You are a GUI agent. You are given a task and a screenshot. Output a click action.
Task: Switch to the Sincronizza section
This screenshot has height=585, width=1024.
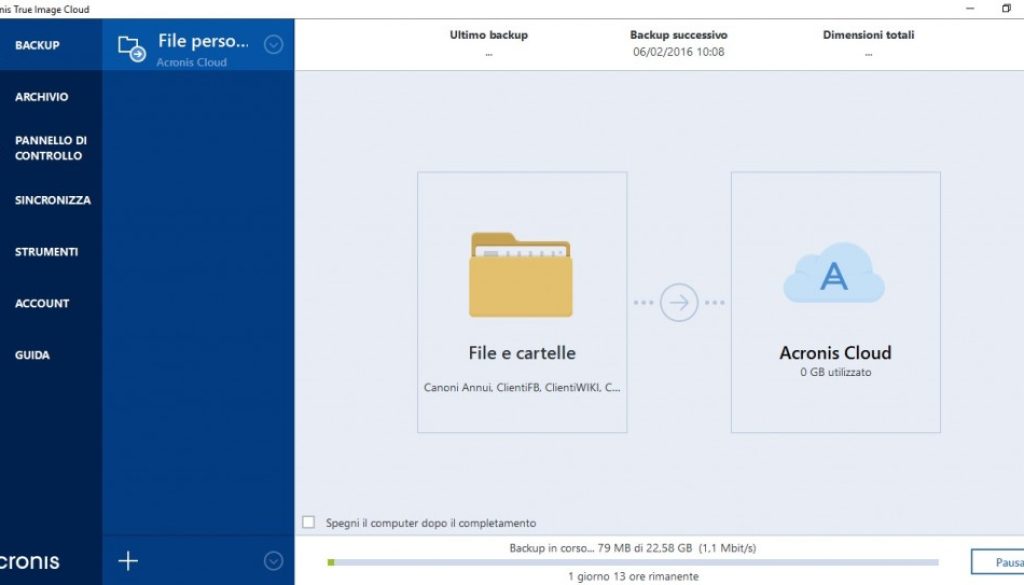52,200
